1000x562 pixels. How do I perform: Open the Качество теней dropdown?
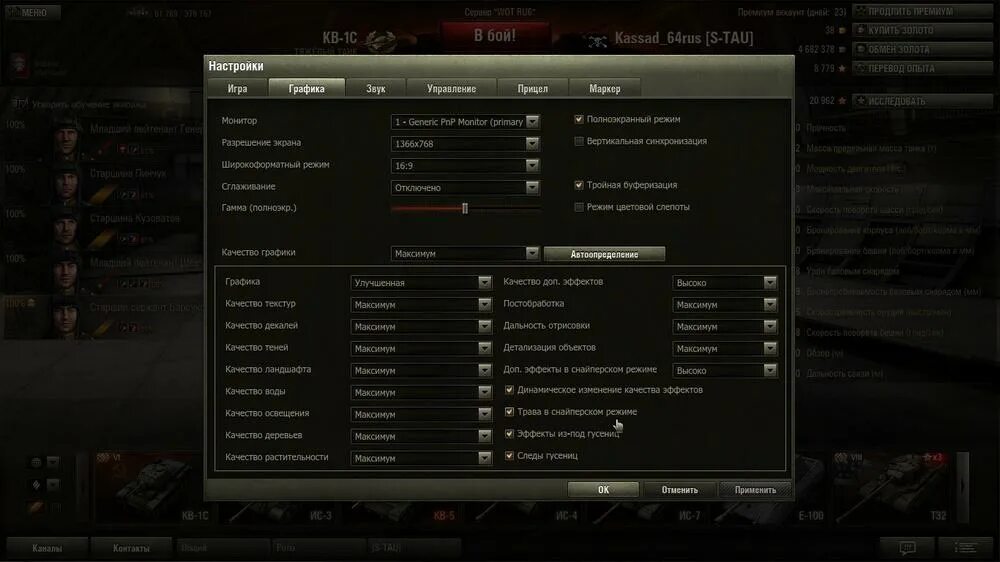tap(421, 348)
